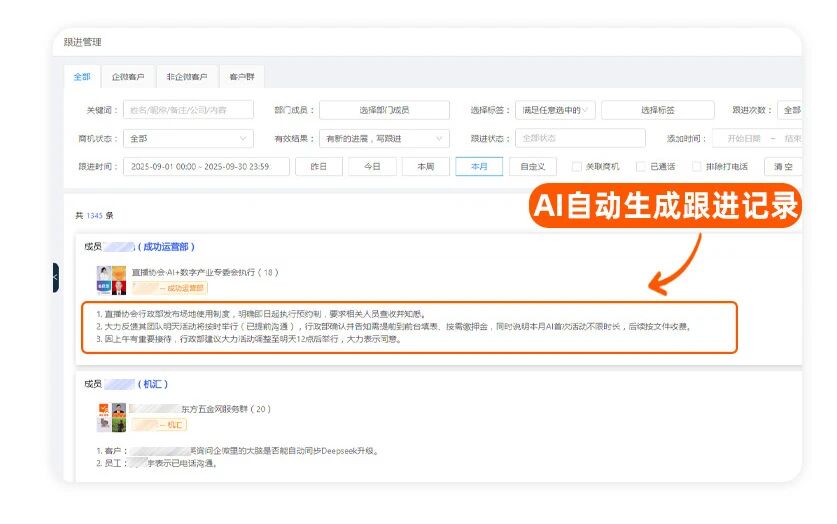Collapse the left sidebar with the arrow handle
This screenshot has width=837, height=524.
pyautogui.click(x=55, y=277)
